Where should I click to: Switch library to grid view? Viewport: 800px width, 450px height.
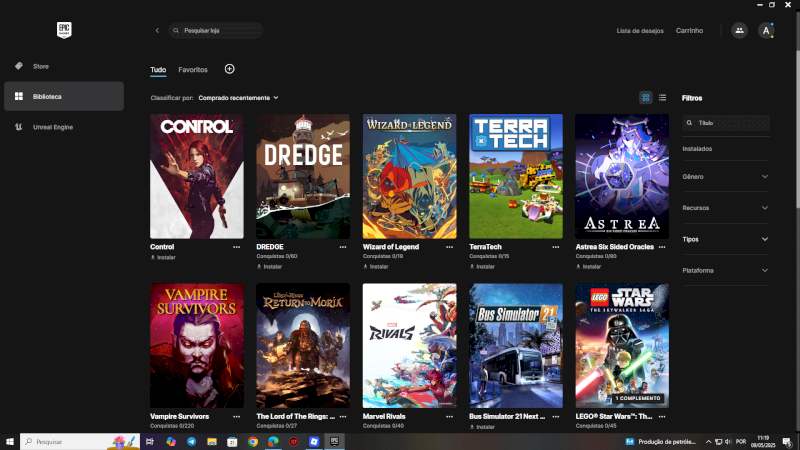tap(646, 98)
